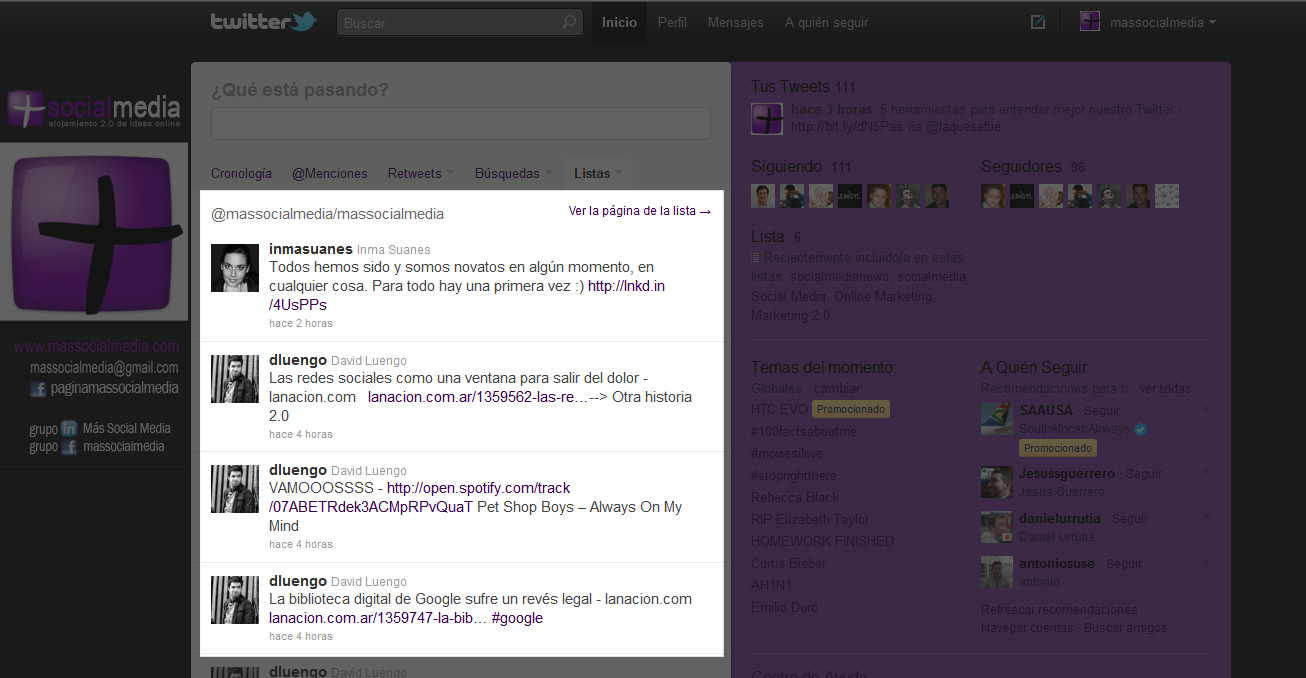Open the Lista section heading
The height and width of the screenshot is (678, 1306).
pos(768,237)
